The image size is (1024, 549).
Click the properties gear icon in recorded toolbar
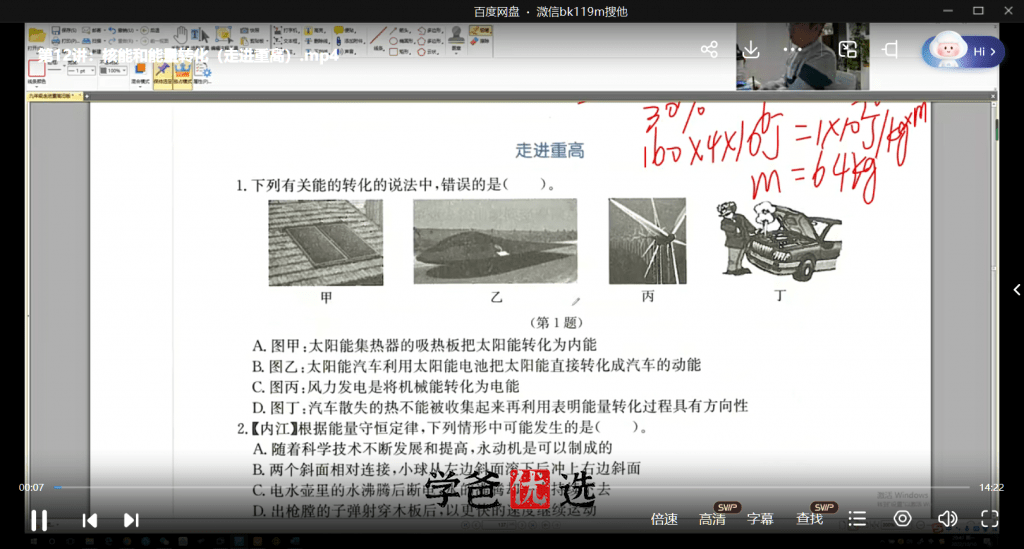coord(203,71)
